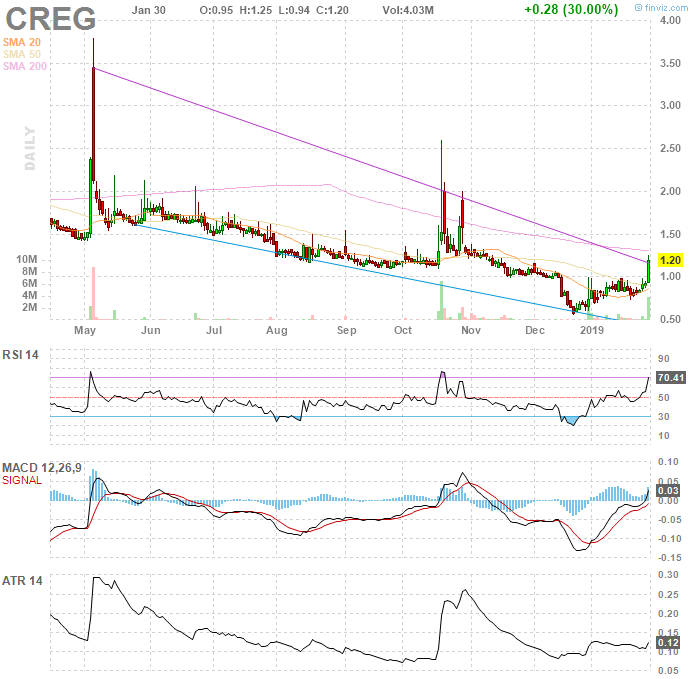Click the 6M volume axis label

coord(29,283)
